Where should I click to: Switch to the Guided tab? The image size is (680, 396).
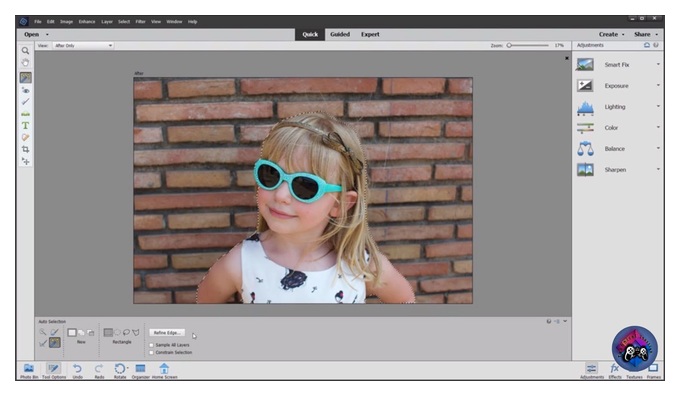[340, 34]
